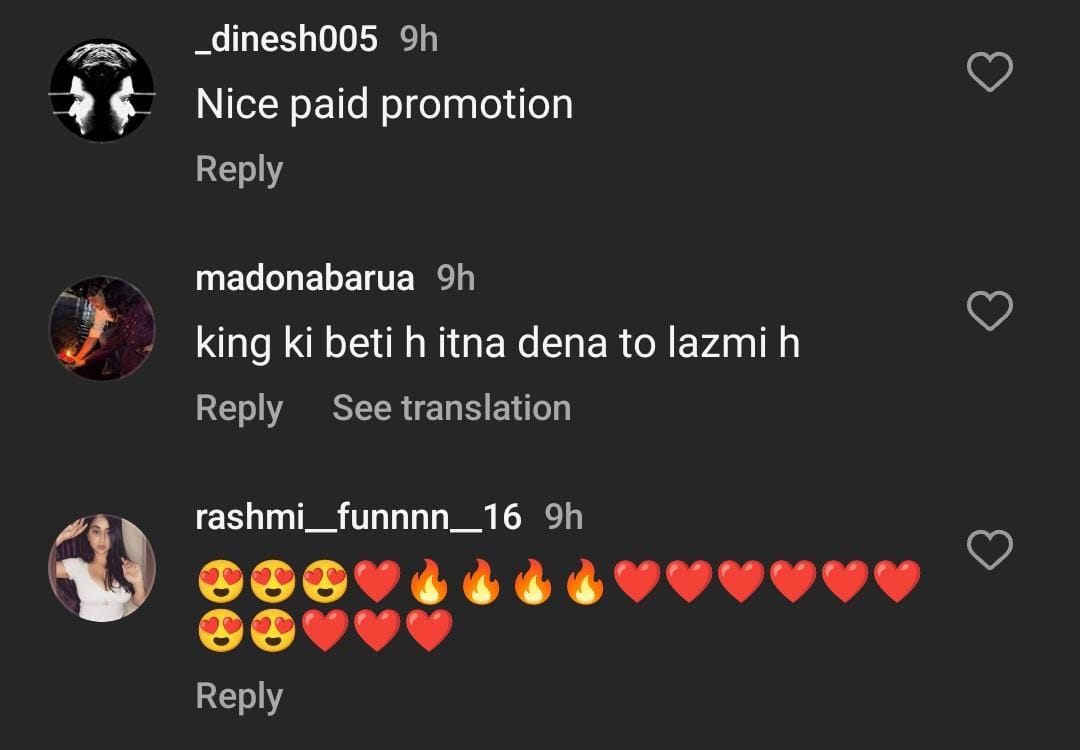Visit the _dinesh005 username link
Screen dimensions: 1080x750
(286, 39)
